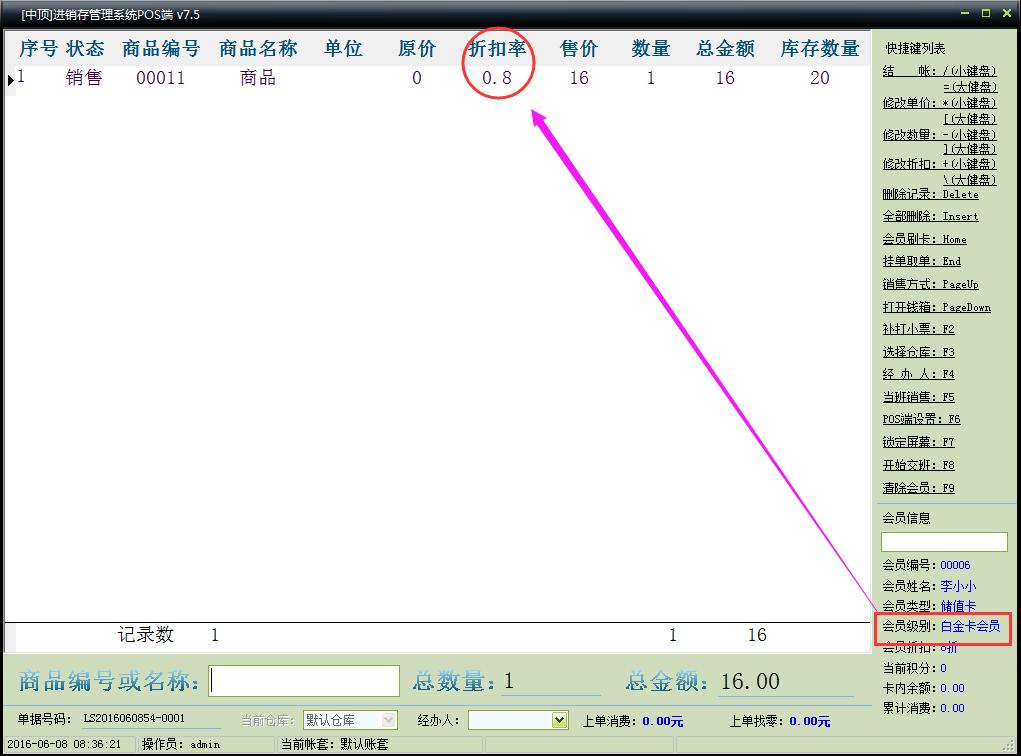Viewport: 1021px width, 756px height.
Task: Click 清除会员: F9 shortcut
Action: click(918, 488)
